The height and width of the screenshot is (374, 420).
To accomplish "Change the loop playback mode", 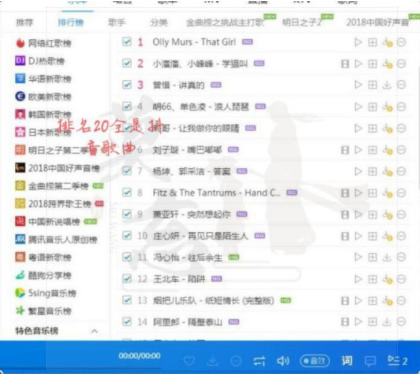I will click(259, 361).
